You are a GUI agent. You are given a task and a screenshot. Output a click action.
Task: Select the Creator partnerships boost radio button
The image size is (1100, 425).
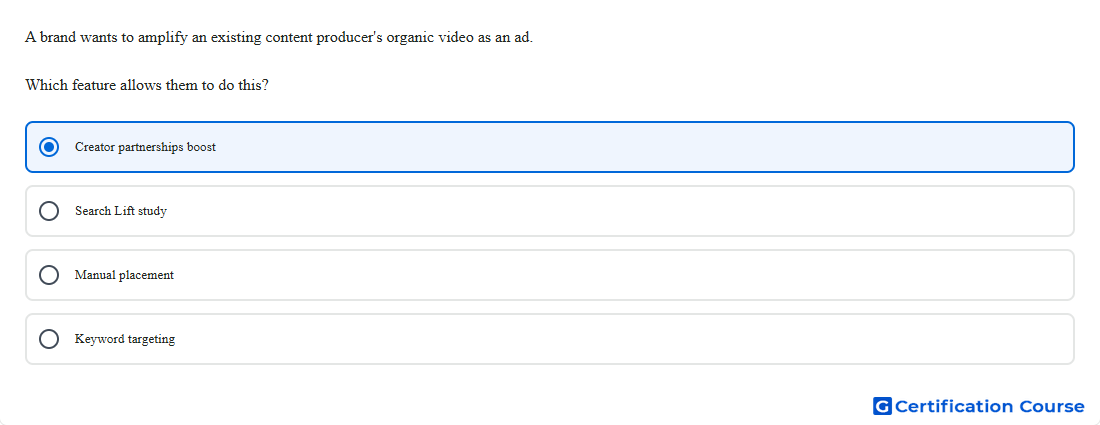49,147
